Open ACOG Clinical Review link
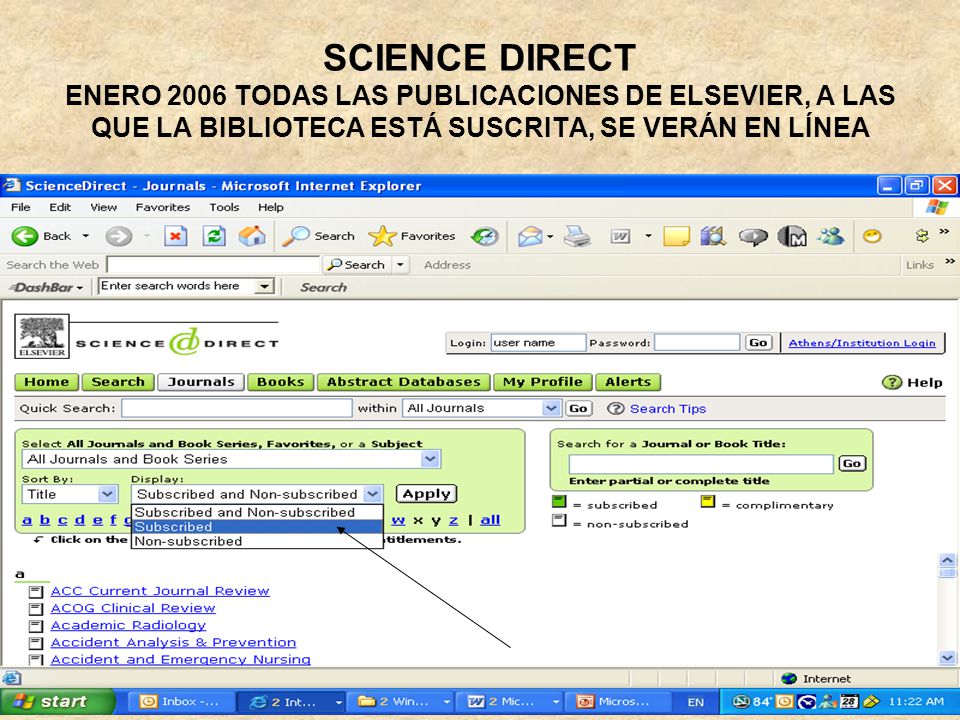 (133, 608)
